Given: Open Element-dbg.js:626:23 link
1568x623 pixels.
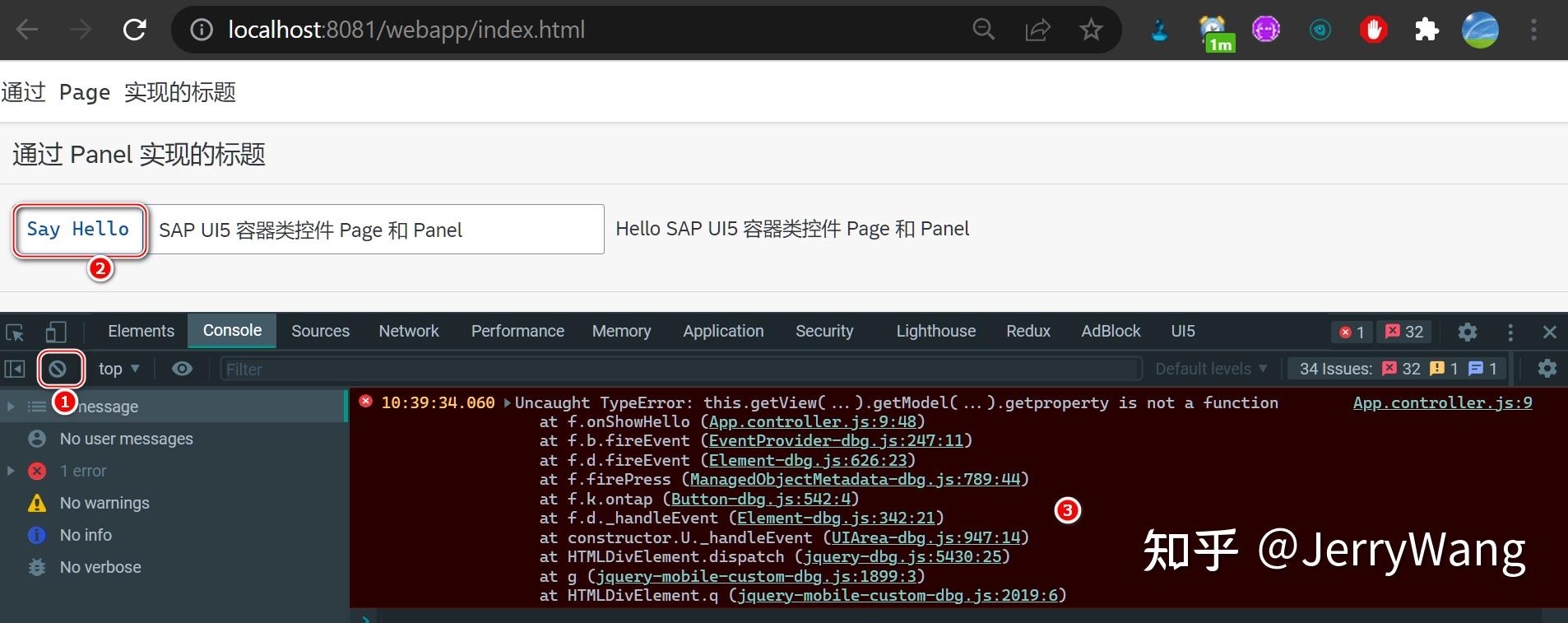Looking at the screenshot, I should pos(807,460).
